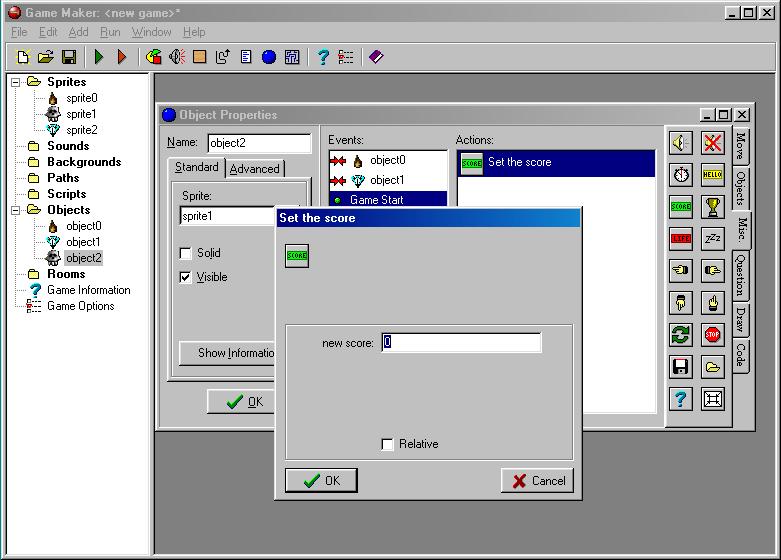781x560 pixels.
Task: Click the Add sprite Pac-Man icon
Action: click(154, 58)
